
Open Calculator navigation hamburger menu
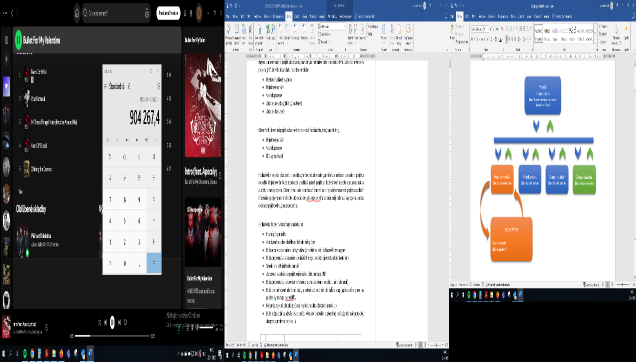tap(106, 86)
